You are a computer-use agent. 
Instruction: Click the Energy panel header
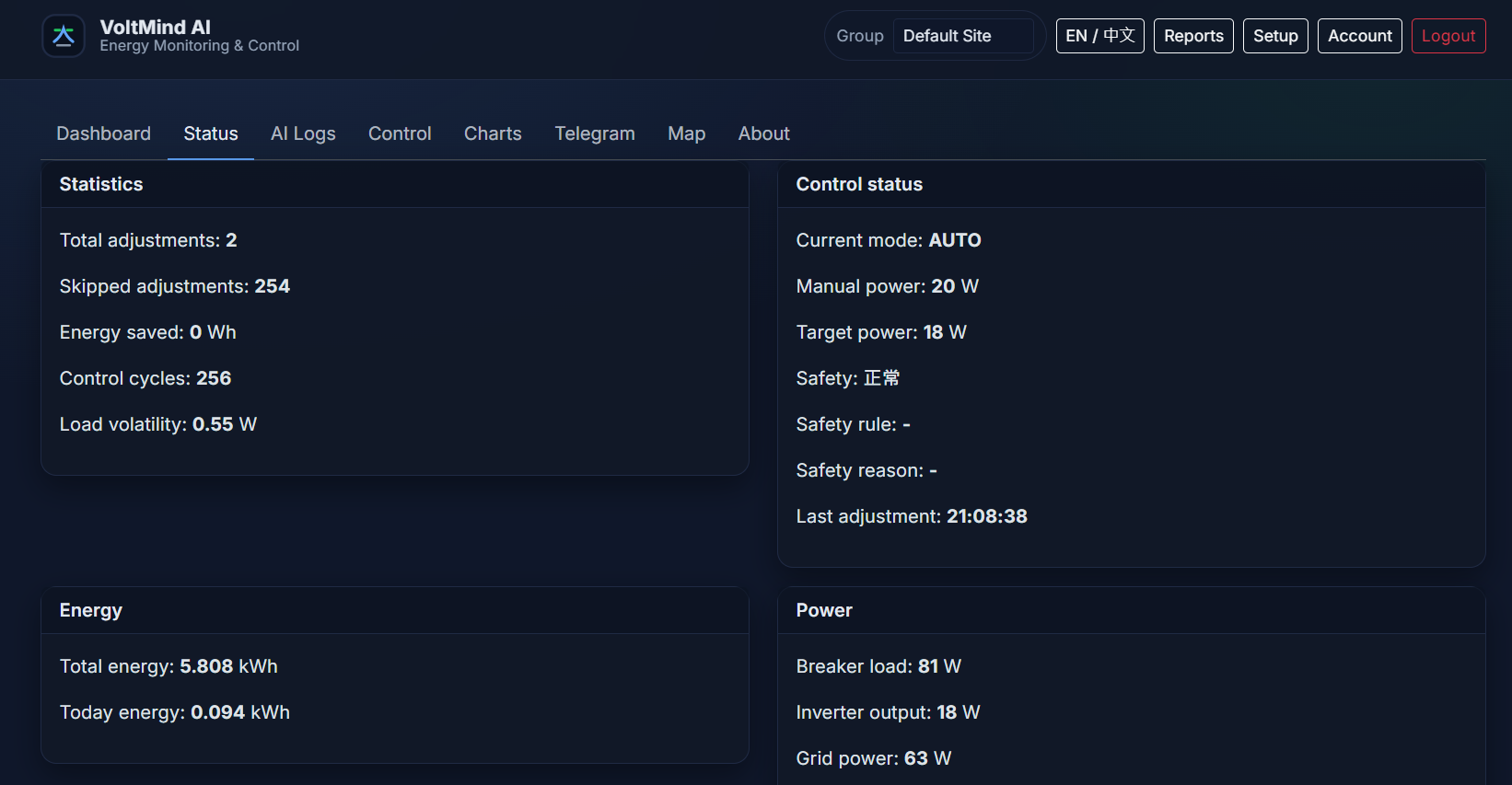coord(91,610)
